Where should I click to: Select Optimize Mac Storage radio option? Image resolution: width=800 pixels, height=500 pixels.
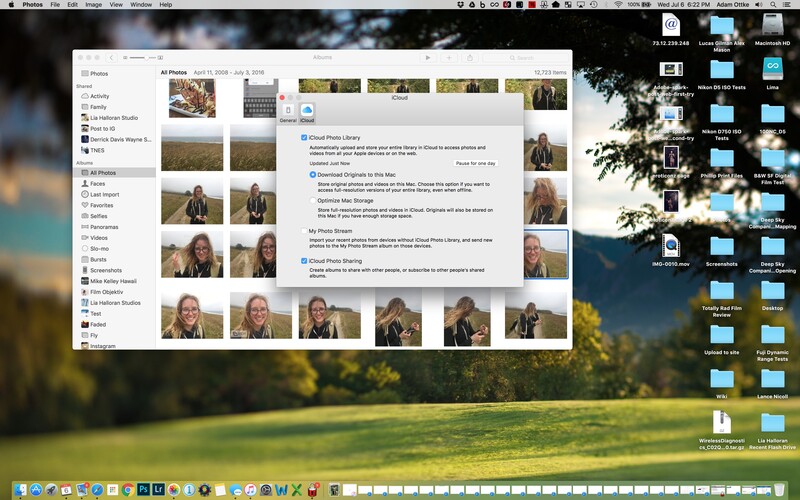coord(312,201)
